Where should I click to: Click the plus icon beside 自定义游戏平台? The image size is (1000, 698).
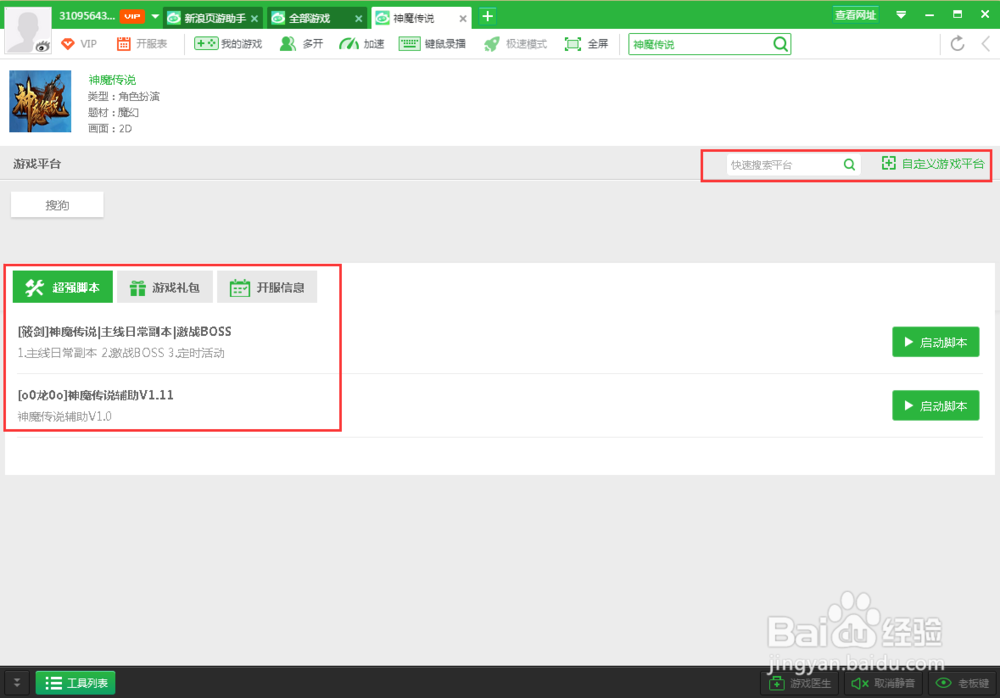click(x=888, y=163)
